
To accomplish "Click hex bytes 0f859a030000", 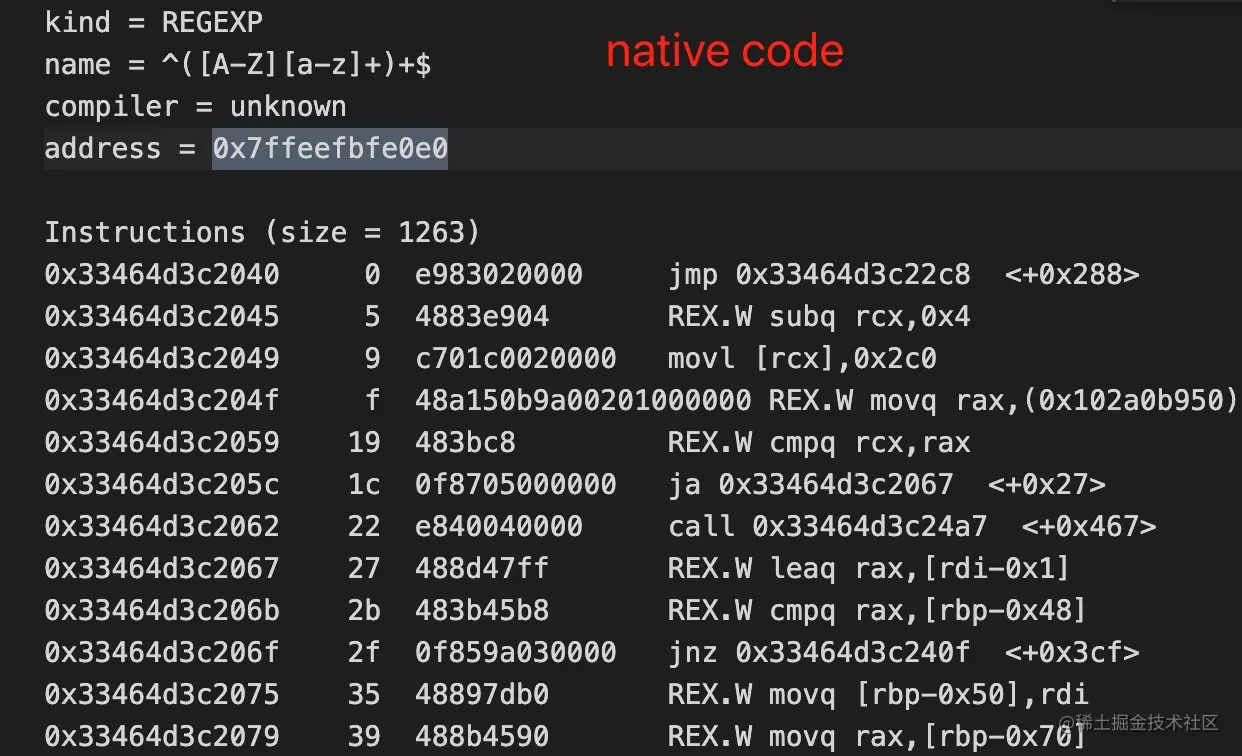I will point(516,653).
